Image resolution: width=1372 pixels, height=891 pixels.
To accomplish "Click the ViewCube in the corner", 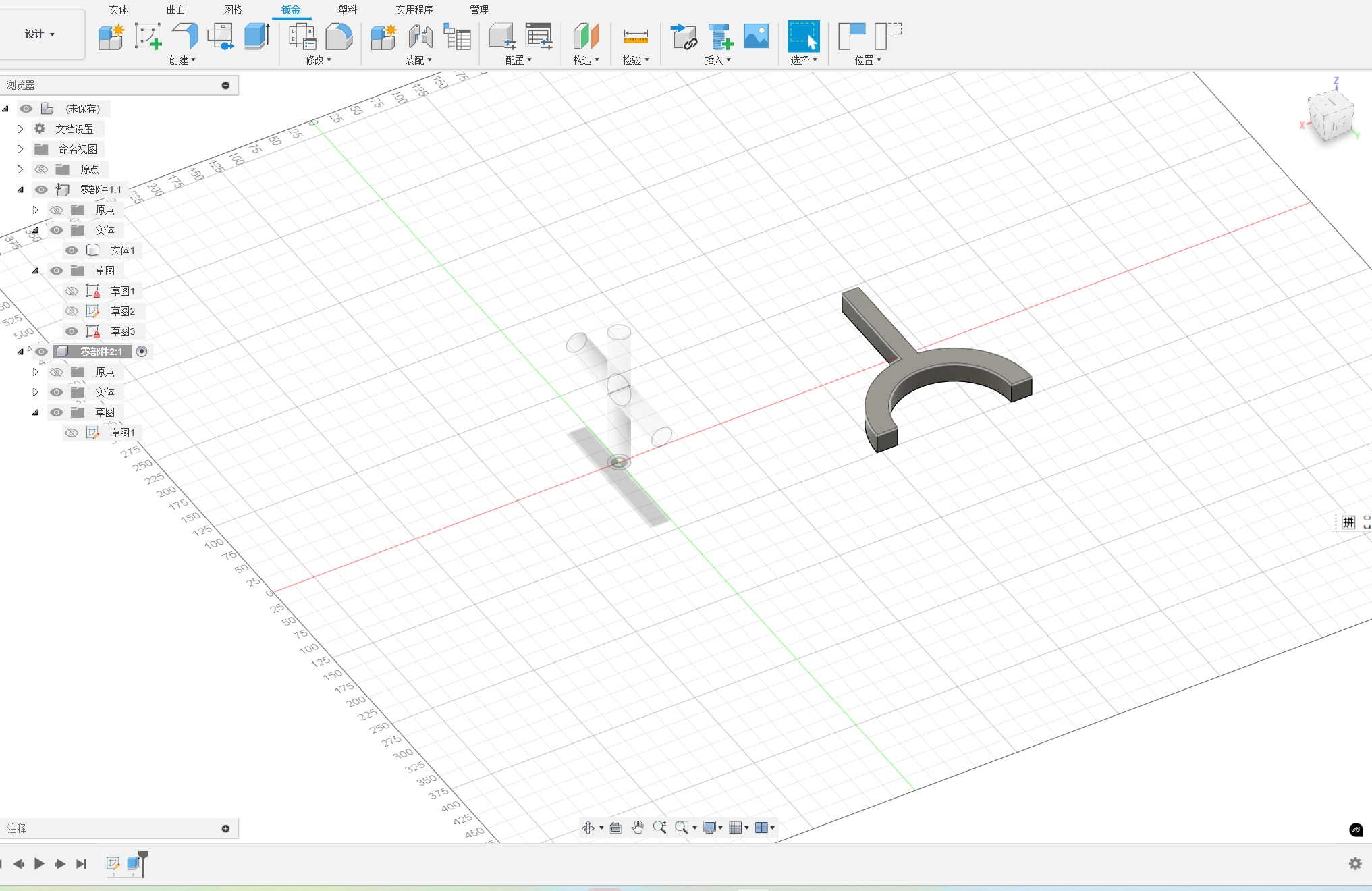I will tap(1330, 115).
